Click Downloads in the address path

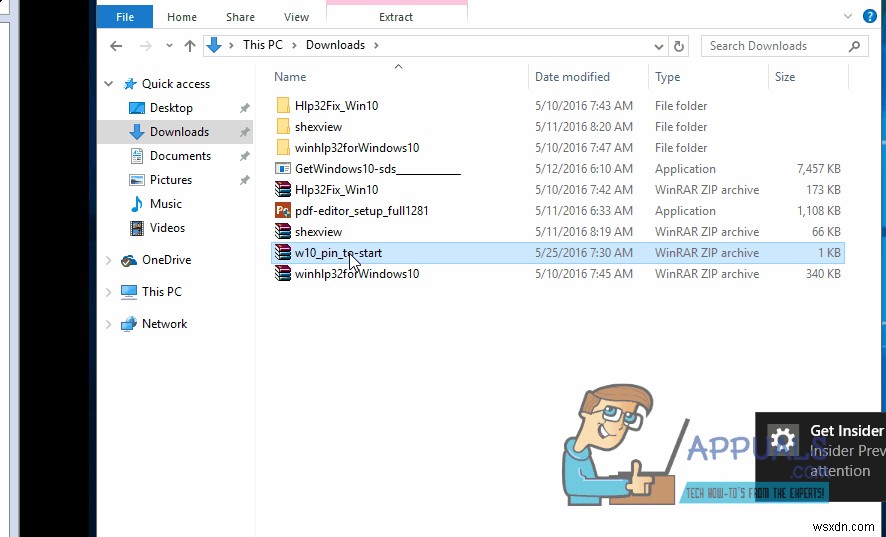335,45
